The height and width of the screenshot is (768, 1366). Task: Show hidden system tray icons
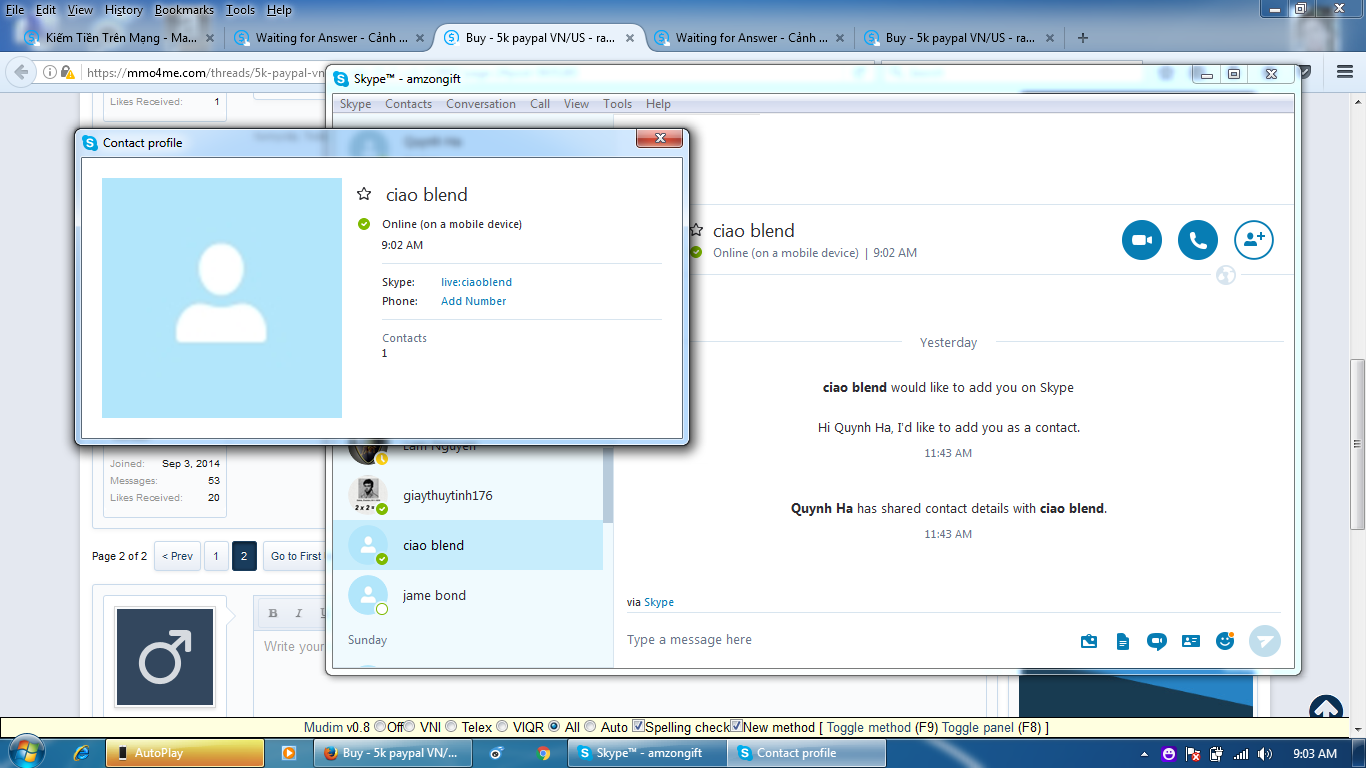coord(1144,754)
